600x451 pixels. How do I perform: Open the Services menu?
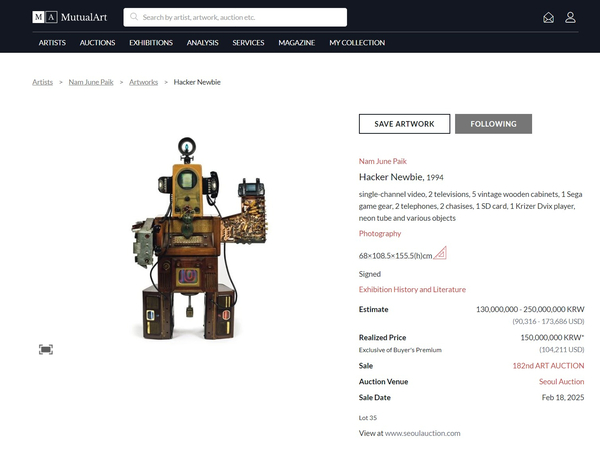[248, 43]
